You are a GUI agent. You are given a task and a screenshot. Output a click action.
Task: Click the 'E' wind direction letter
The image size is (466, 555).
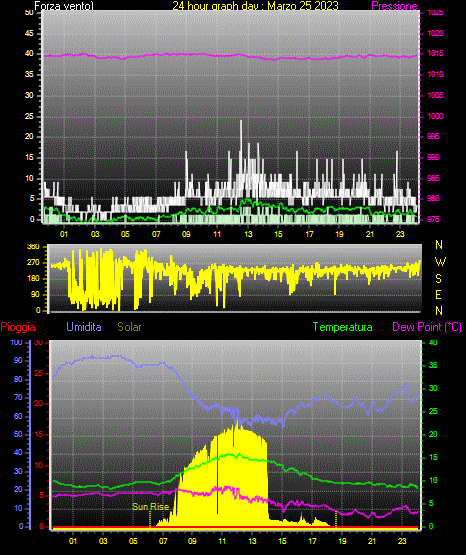click(x=438, y=294)
